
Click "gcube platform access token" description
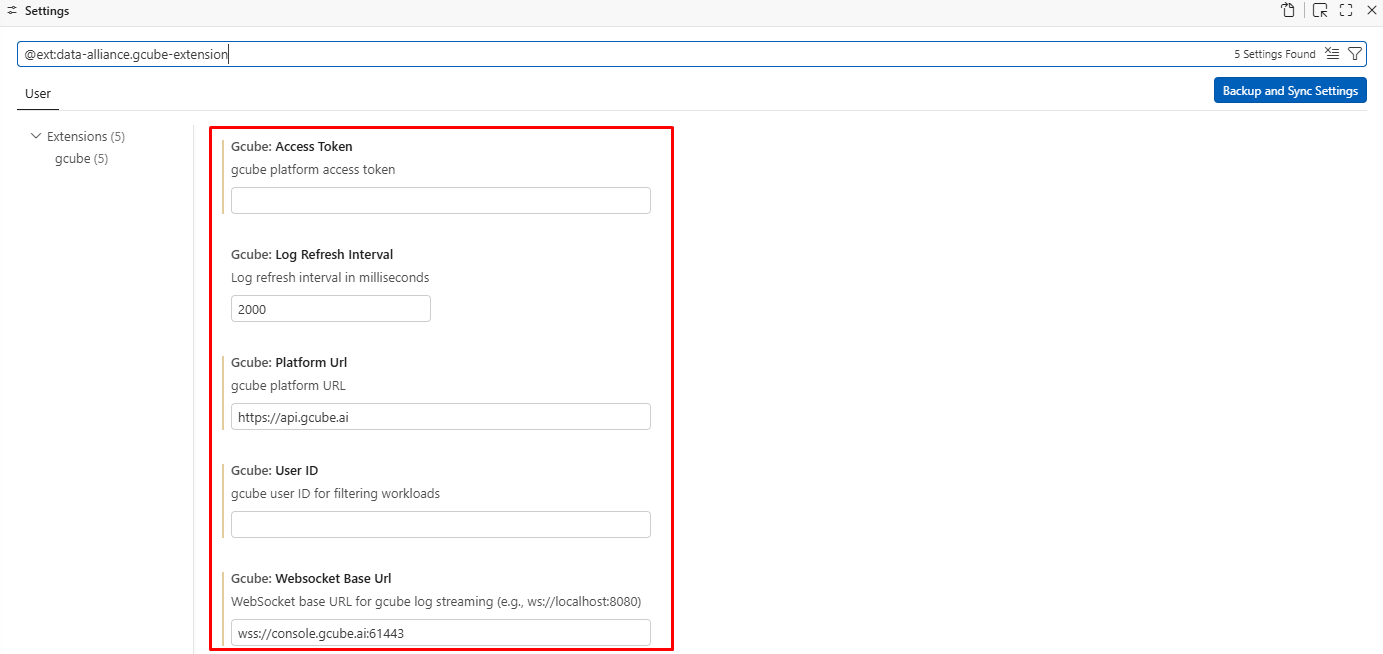coord(313,170)
